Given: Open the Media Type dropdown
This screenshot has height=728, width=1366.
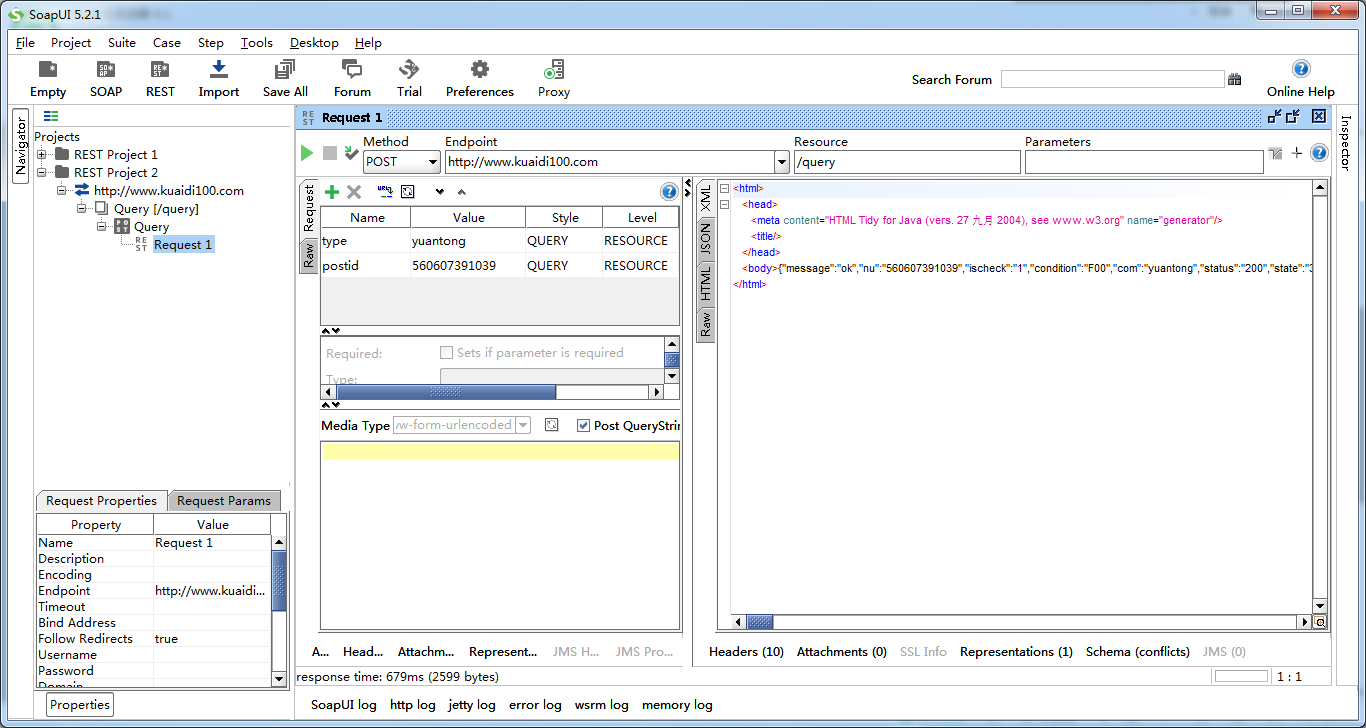Looking at the screenshot, I should [x=522, y=425].
